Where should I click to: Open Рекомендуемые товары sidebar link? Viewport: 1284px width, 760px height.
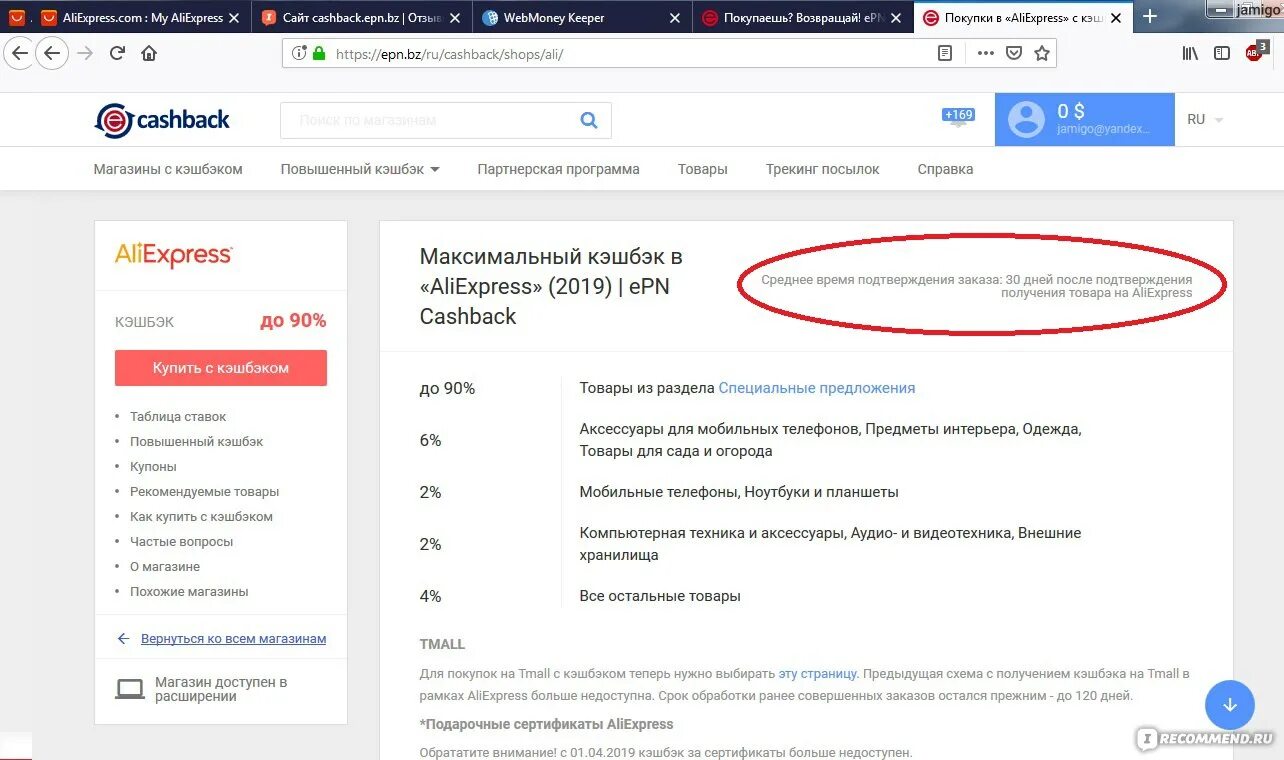click(205, 491)
